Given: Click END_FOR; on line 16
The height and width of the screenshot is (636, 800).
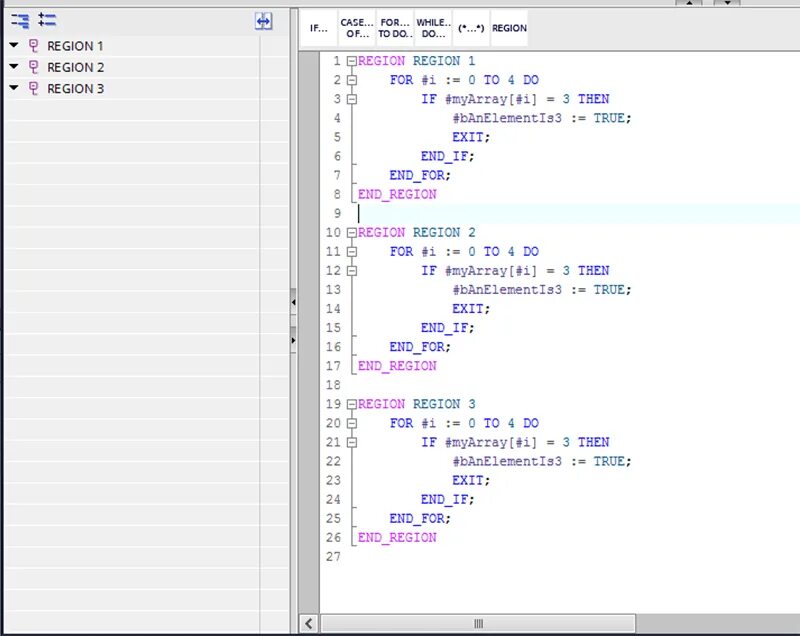Looking at the screenshot, I should [x=420, y=347].
